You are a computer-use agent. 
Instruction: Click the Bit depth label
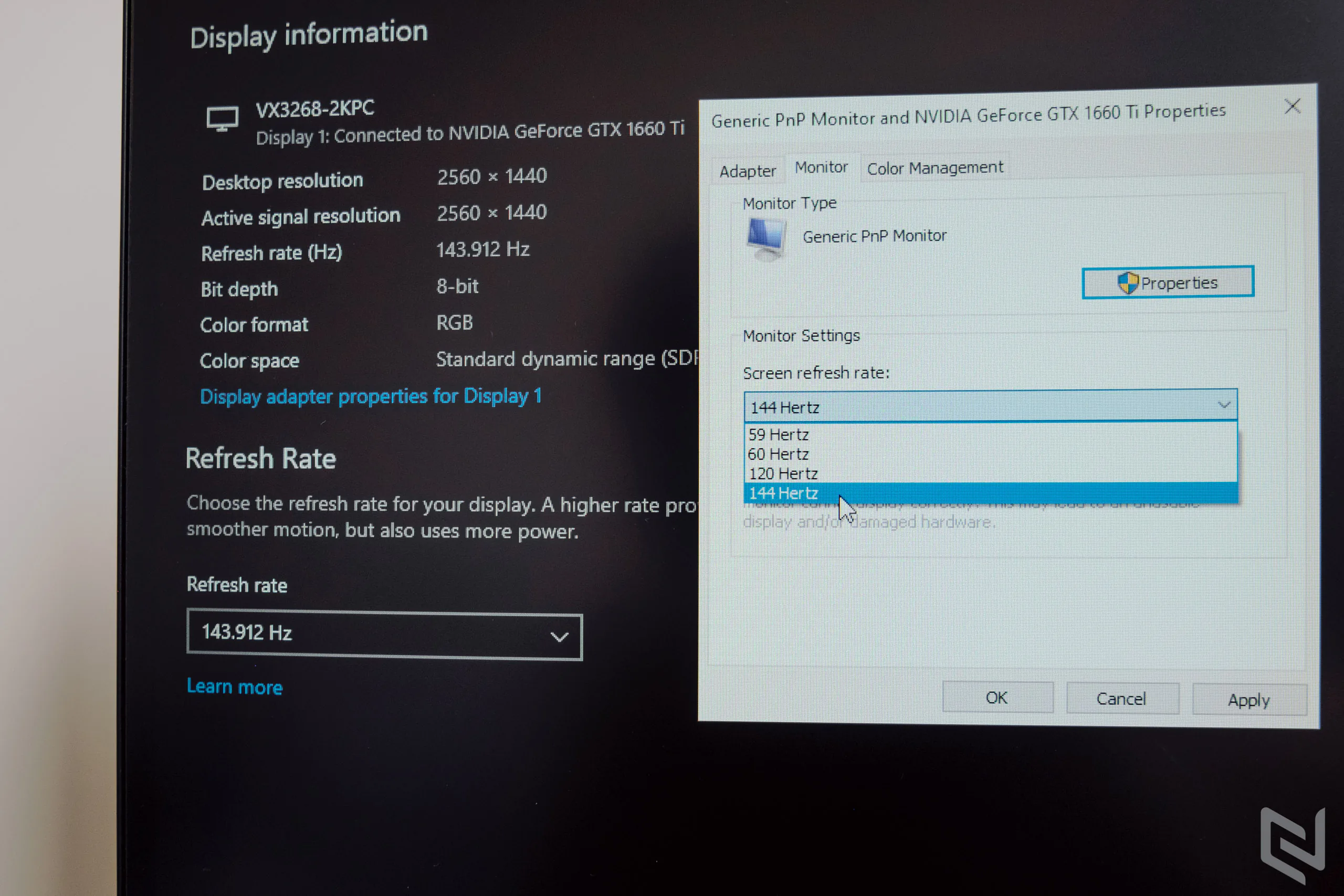pyautogui.click(x=239, y=289)
